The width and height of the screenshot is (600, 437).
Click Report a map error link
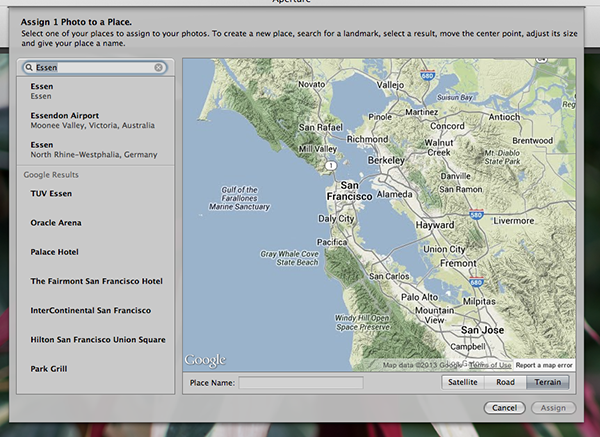(x=544, y=365)
